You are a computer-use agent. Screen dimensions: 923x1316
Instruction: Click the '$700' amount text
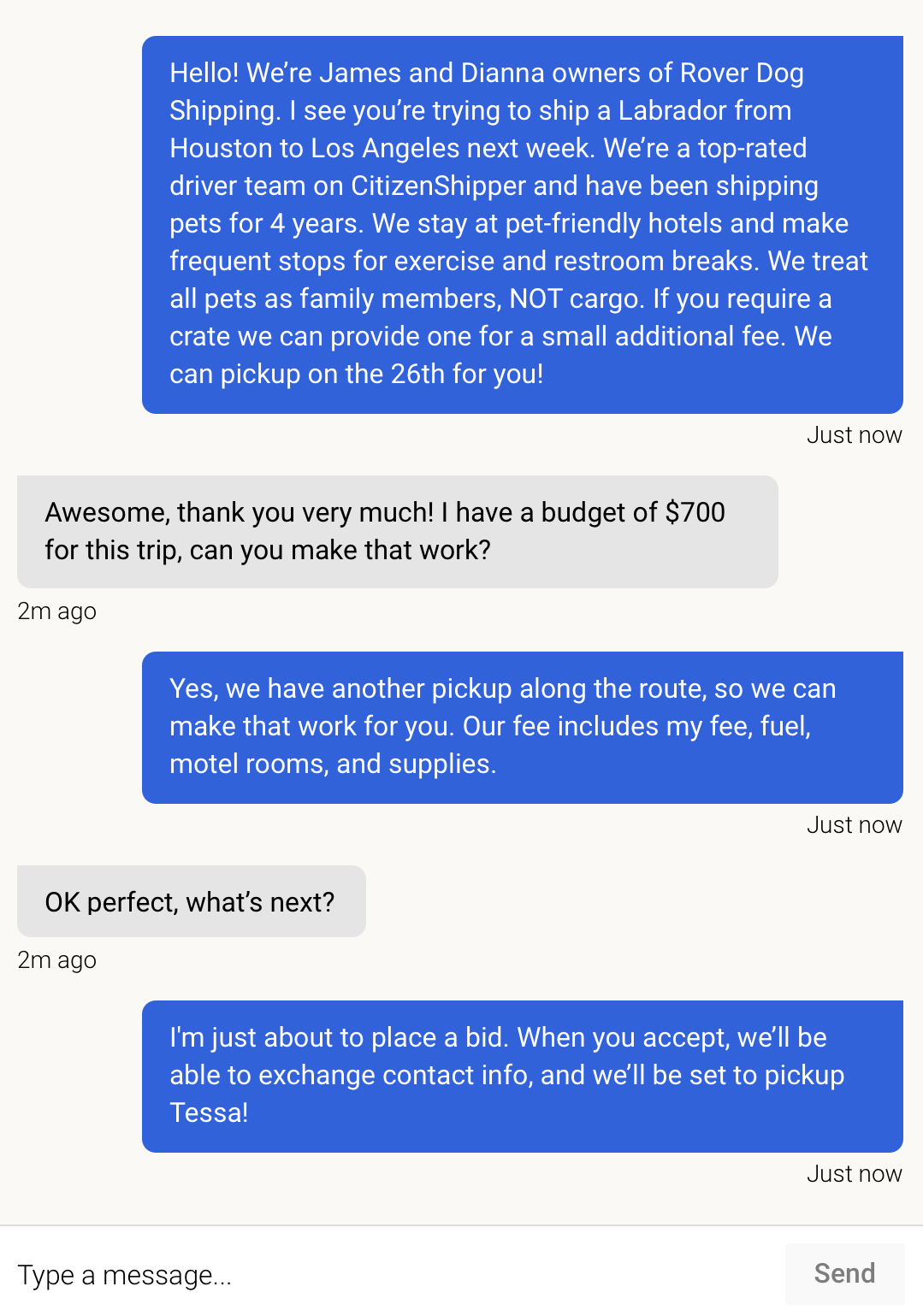tap(695, 512)
